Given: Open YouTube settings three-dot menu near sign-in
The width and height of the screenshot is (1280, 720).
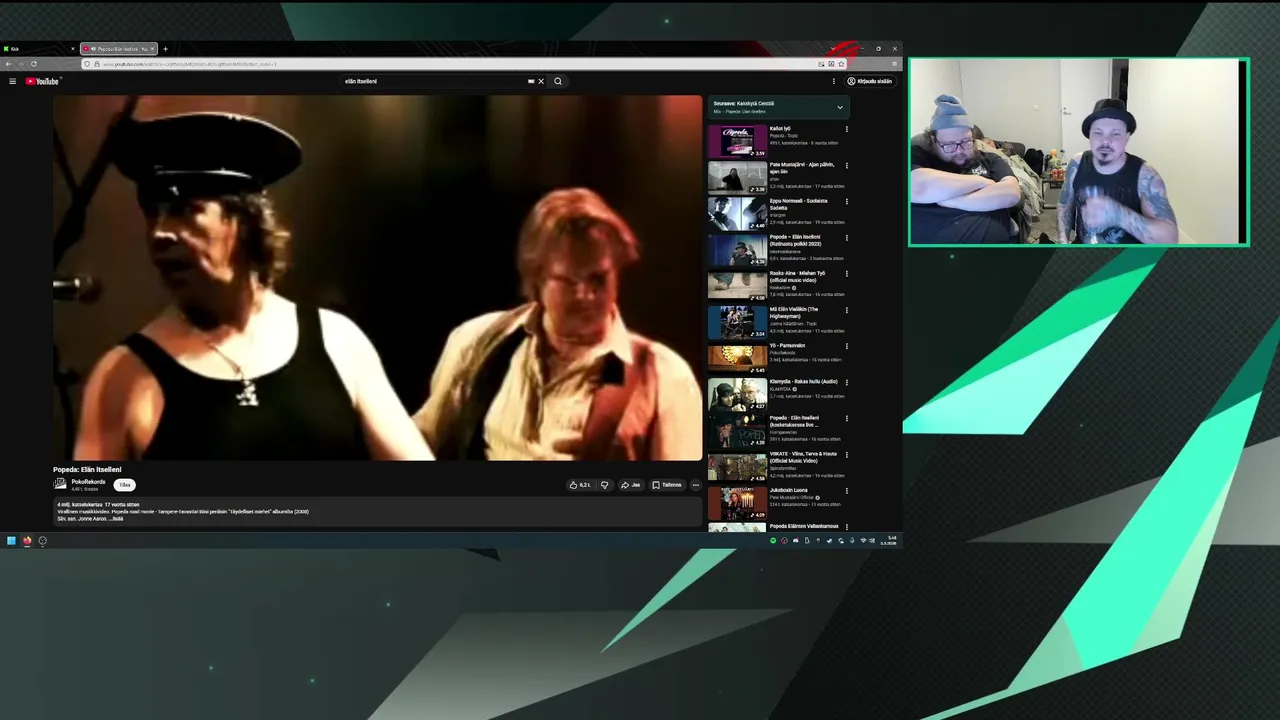Looking at the screenshot, I should (x=834, y=81).
